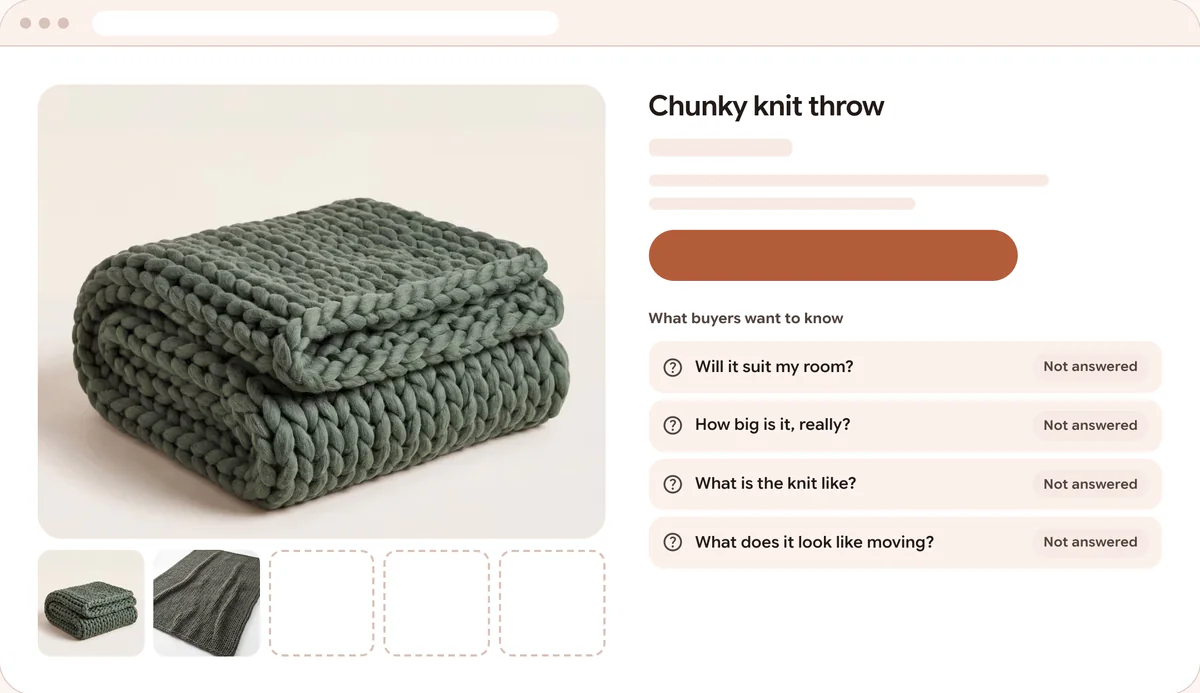Viewport: 1200px width, 693px height.
Task: Click the middle empty dashed image slot
Action: tap(437, 603)
